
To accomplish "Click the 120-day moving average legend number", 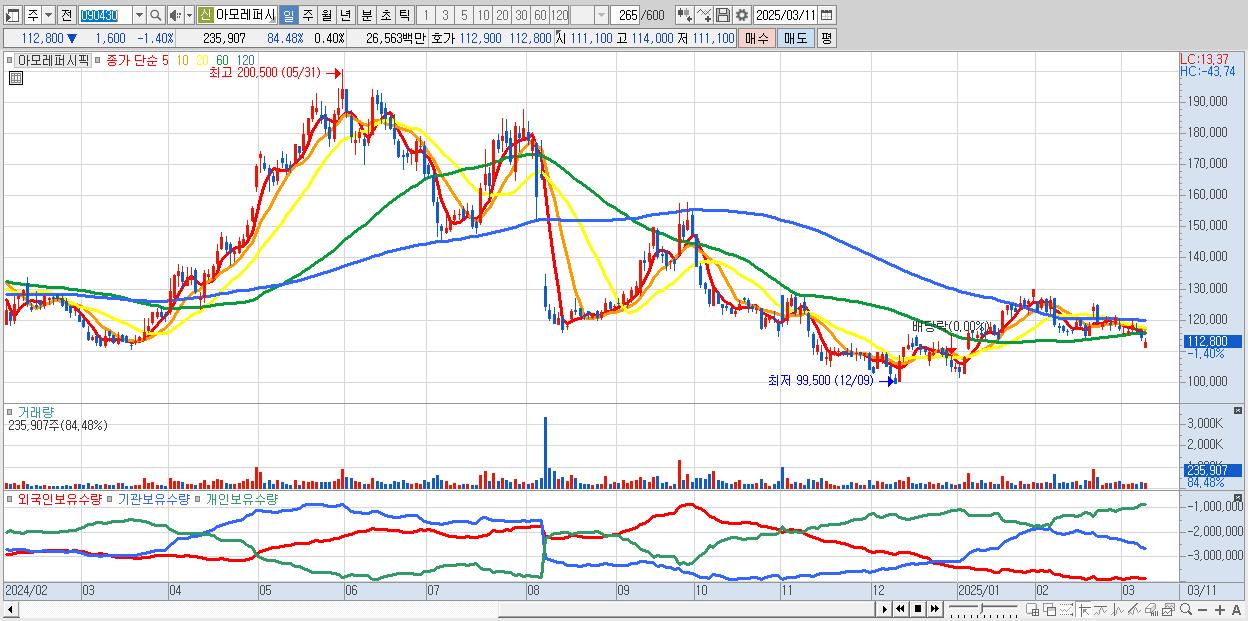I will tap(245, 60).
